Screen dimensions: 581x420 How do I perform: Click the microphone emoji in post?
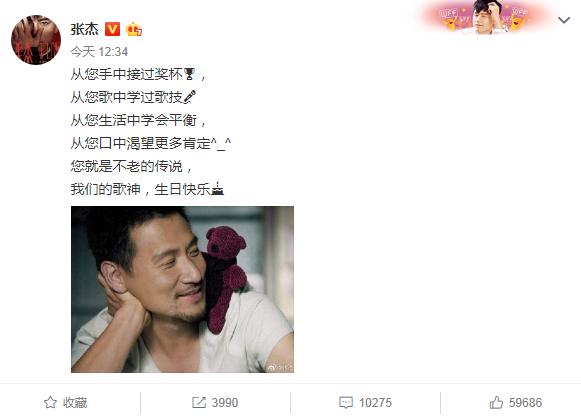pos(189,97)
